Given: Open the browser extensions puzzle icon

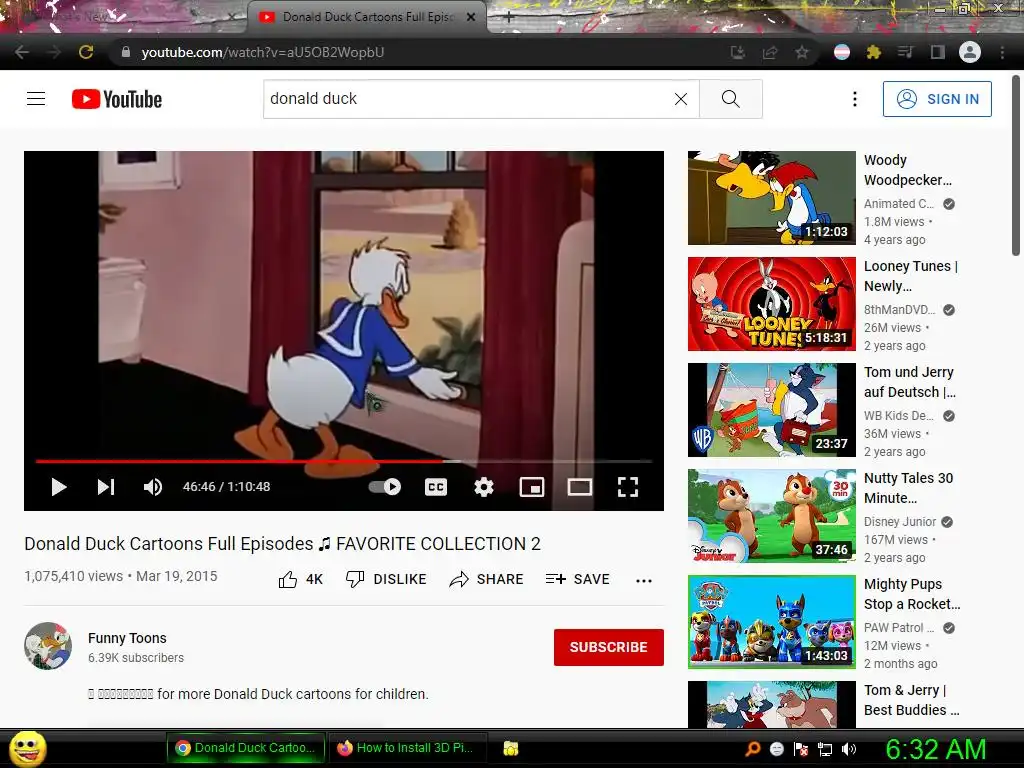Looking at the screenshot, I should [874, 52].
